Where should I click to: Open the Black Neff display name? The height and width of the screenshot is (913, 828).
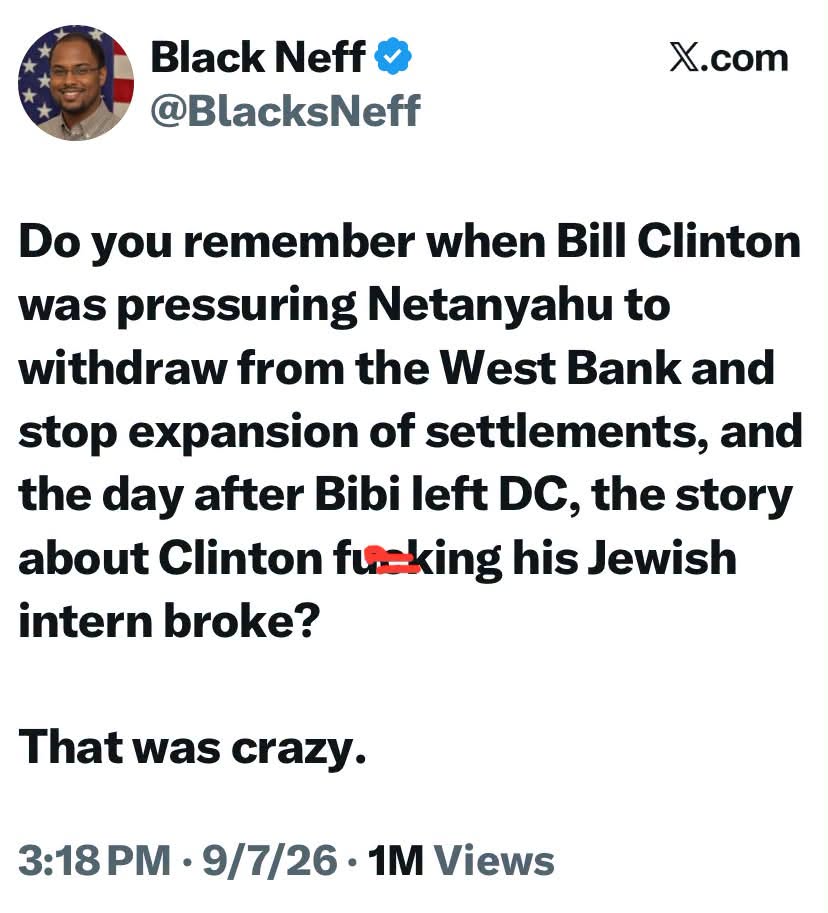(258, 57)
